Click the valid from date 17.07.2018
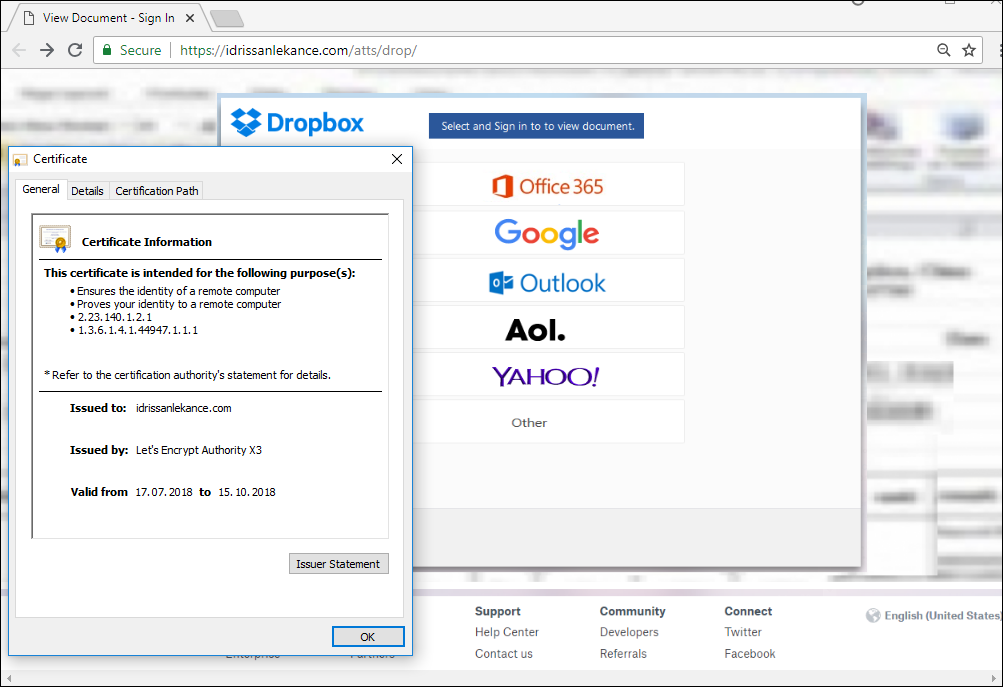This screenshot has height=687, width=1003. point(164,492)
